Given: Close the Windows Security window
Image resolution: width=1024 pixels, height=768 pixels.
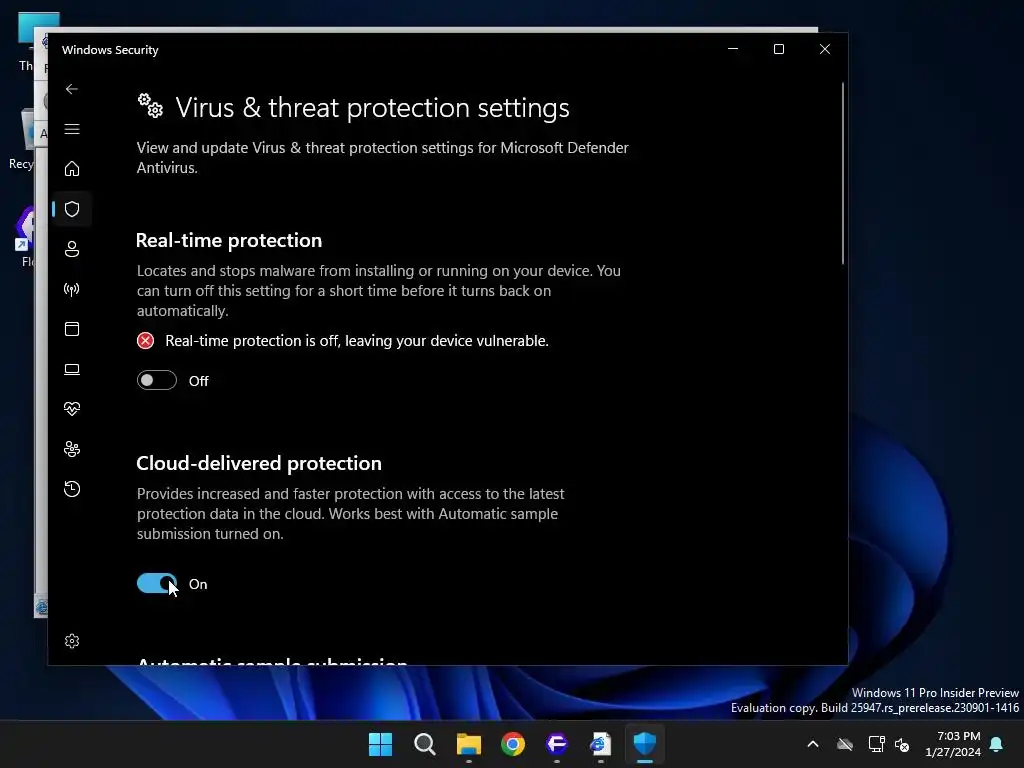Looking at the screenshot, I should 825,49.
